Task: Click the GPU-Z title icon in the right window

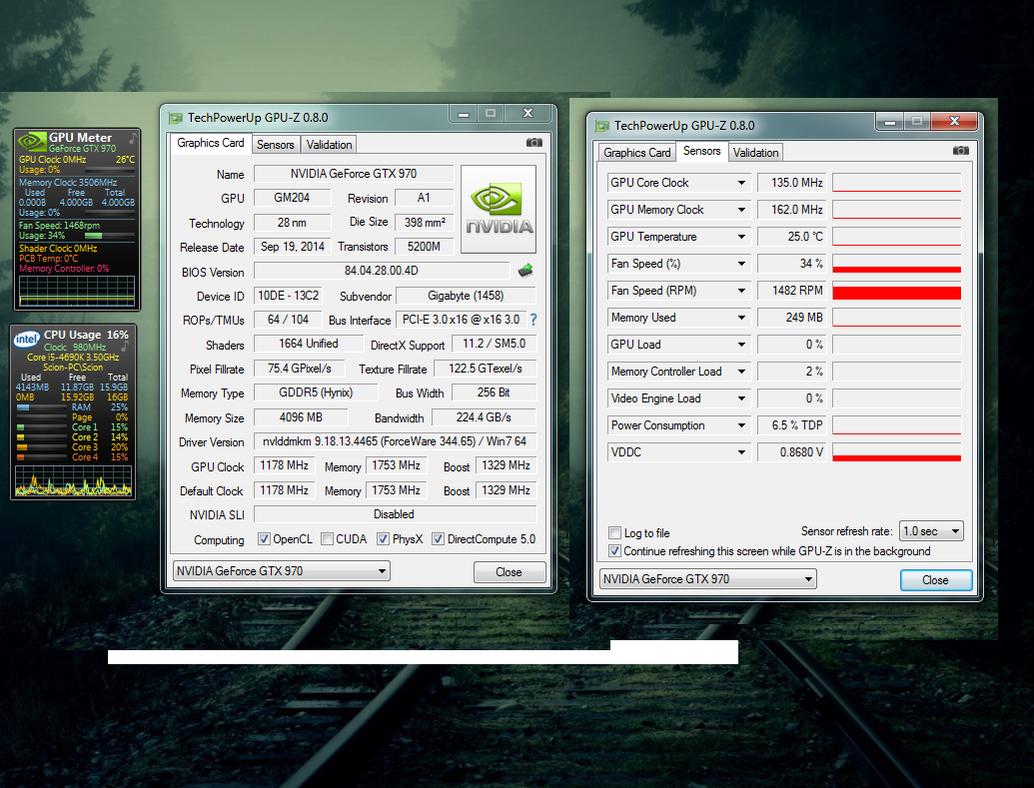Action: (601, 126)
